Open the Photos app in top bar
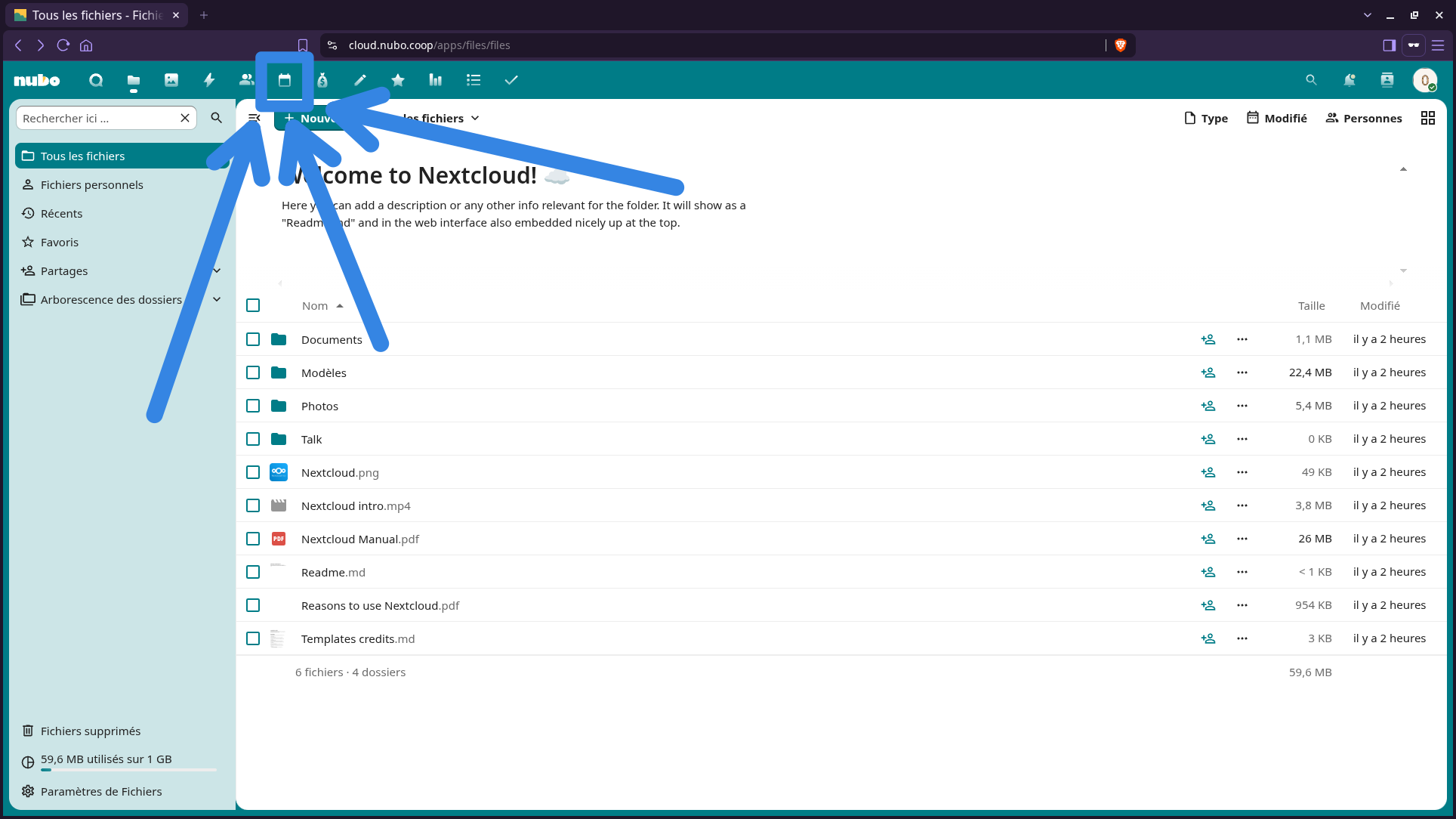 click(171, 80)
